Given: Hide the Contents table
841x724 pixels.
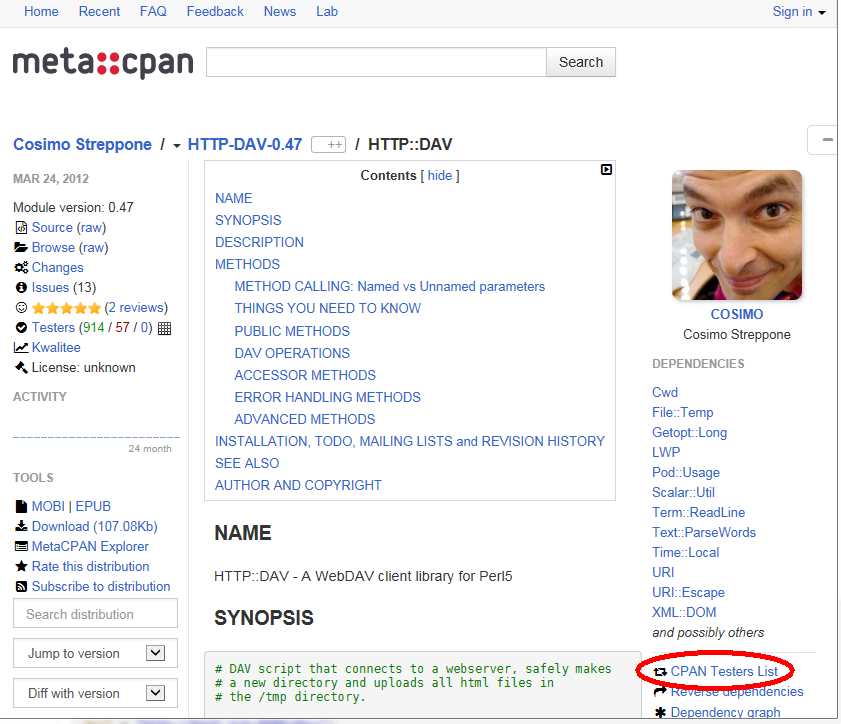Looking at the screenshot, I should [x=440, y=175].
